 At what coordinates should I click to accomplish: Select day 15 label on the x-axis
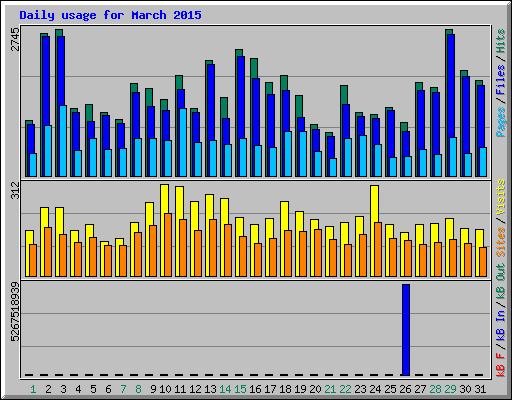point(240,389)
